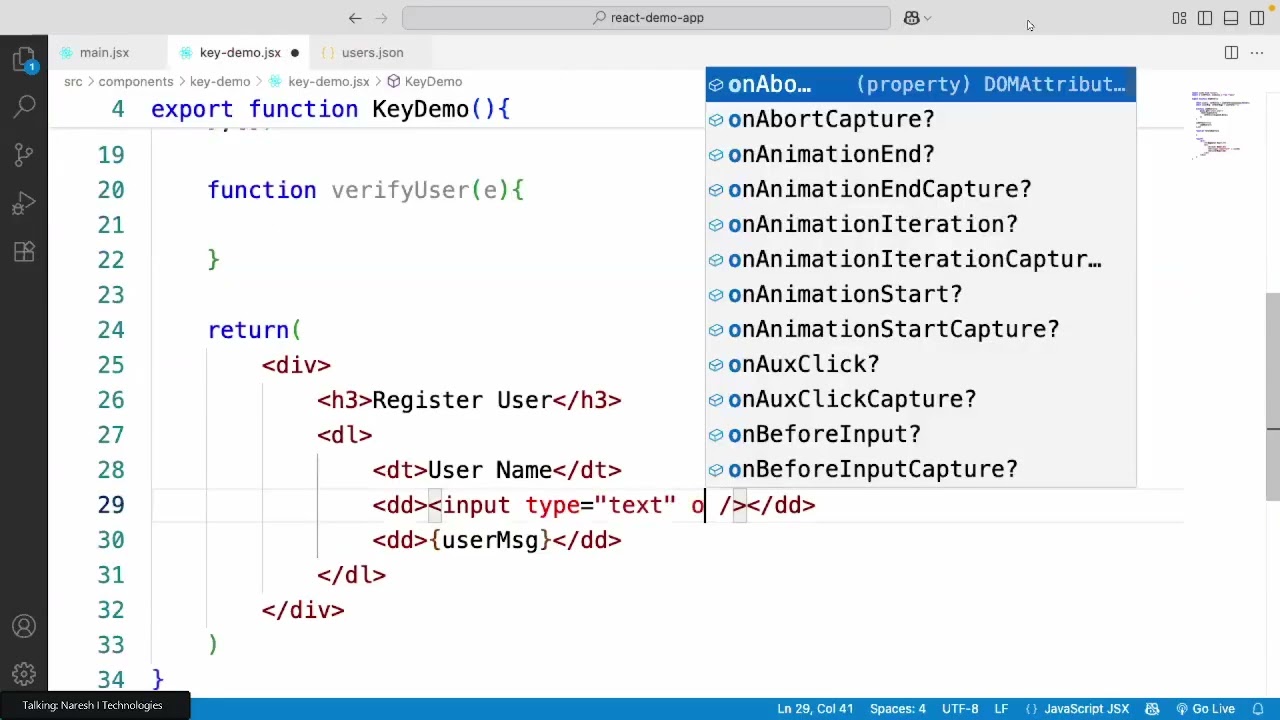Click the property icon beside onAnimationEnd?

click(x=716, y=155)
